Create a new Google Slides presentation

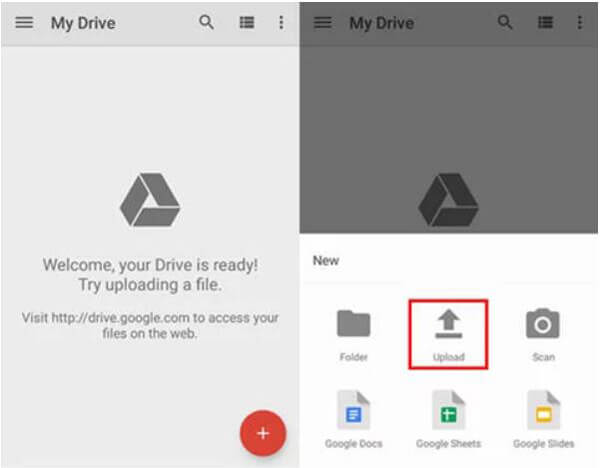(543, 419)
